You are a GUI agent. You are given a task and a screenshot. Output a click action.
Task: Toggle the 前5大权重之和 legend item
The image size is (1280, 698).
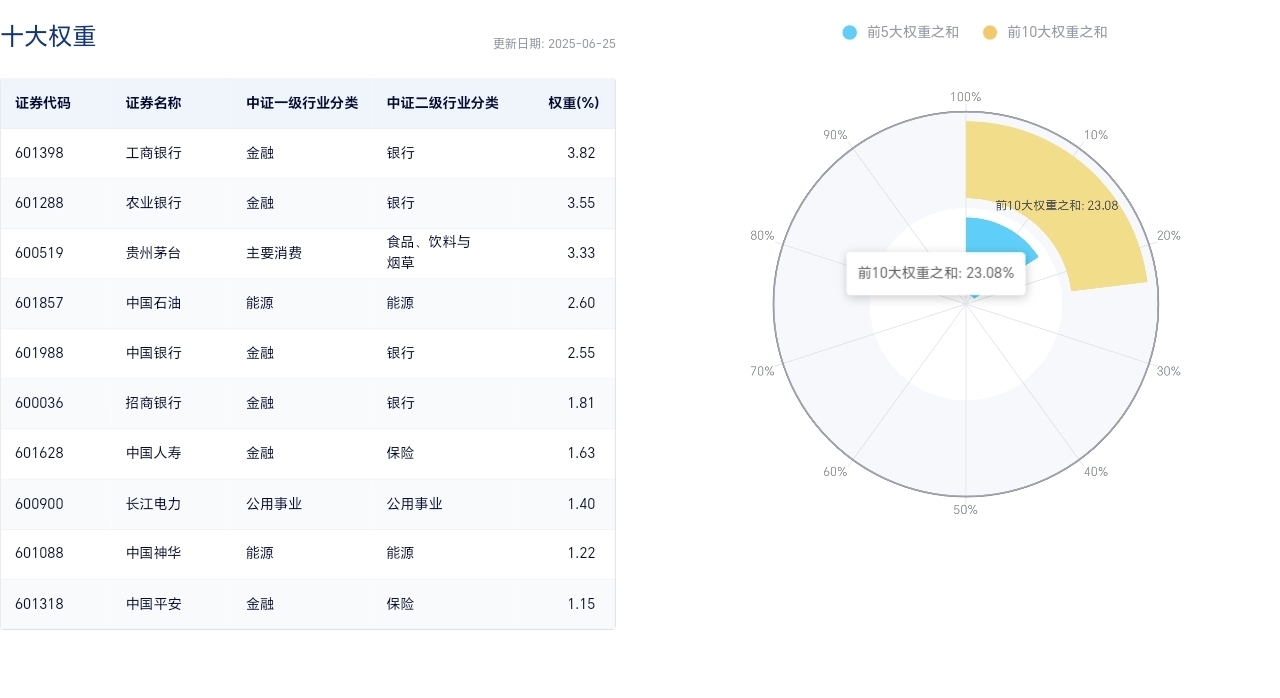pos(901,32)
